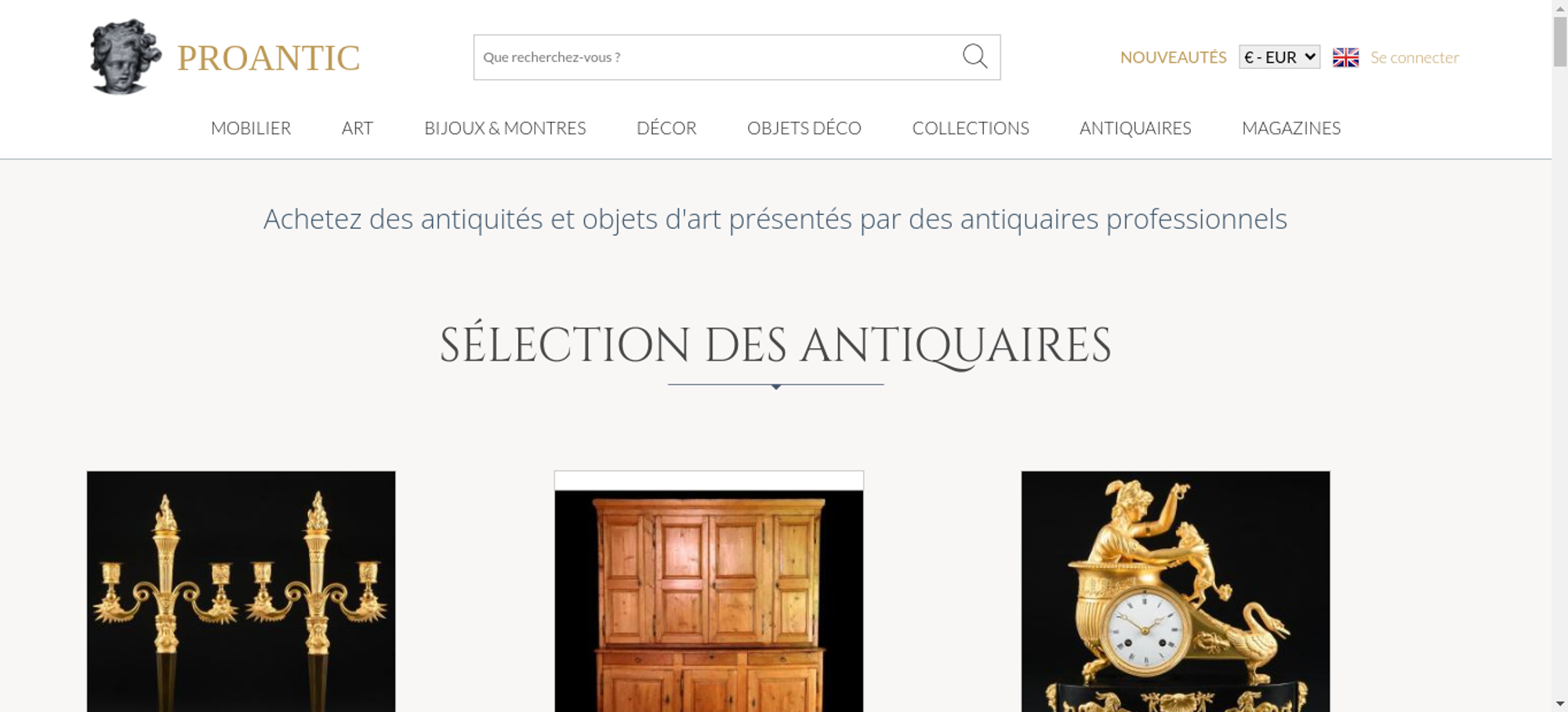
Task: Open the Objets Déco menu
Action: 804,128
